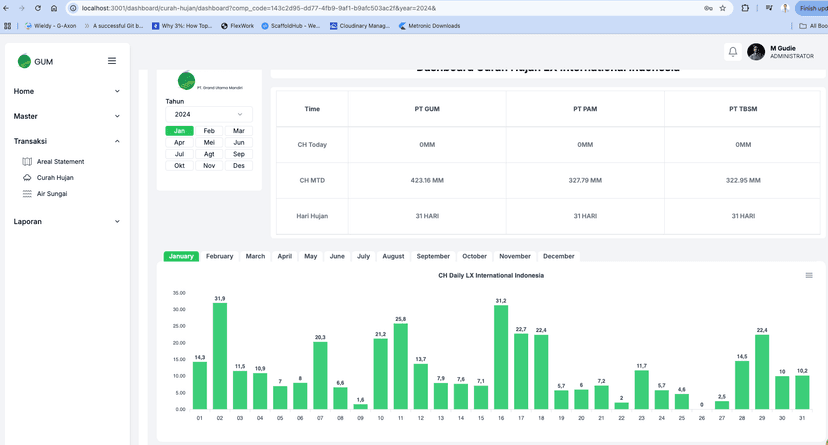The height and width of the screenshot is (445, 828).
Task: Open the Wieldy - G-Axon bookmark
Action: tap(51, 25)
